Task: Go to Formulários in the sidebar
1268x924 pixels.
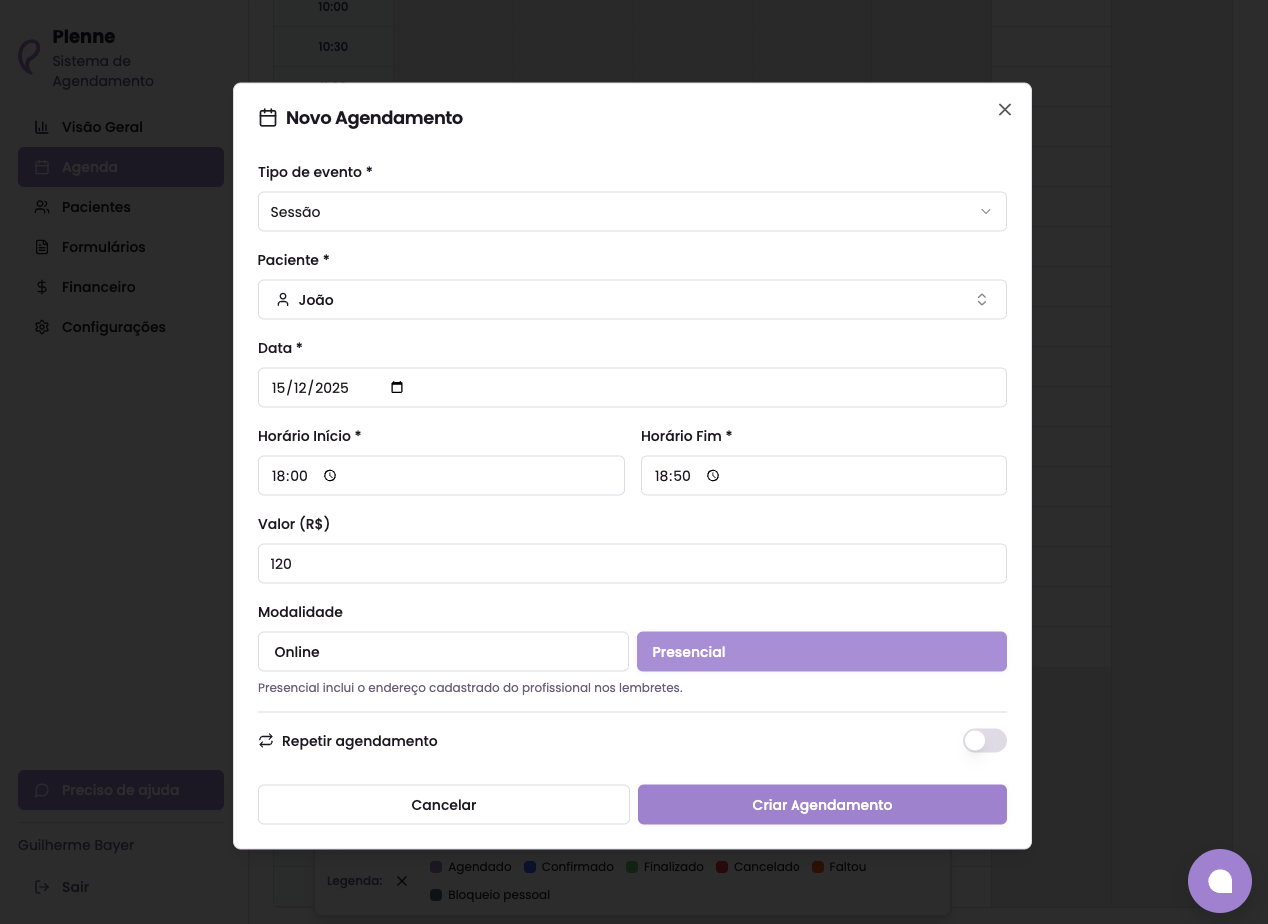Action: point(103,247)
